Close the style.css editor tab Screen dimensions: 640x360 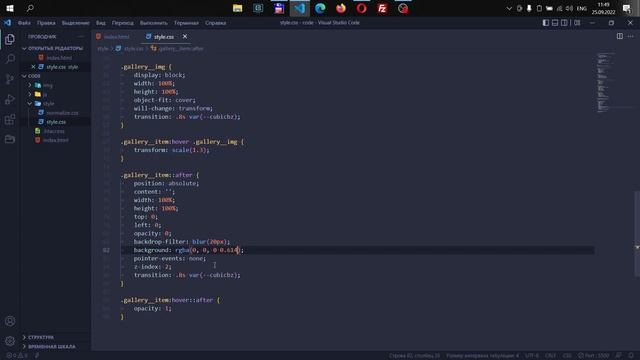[x=185, y=36]
